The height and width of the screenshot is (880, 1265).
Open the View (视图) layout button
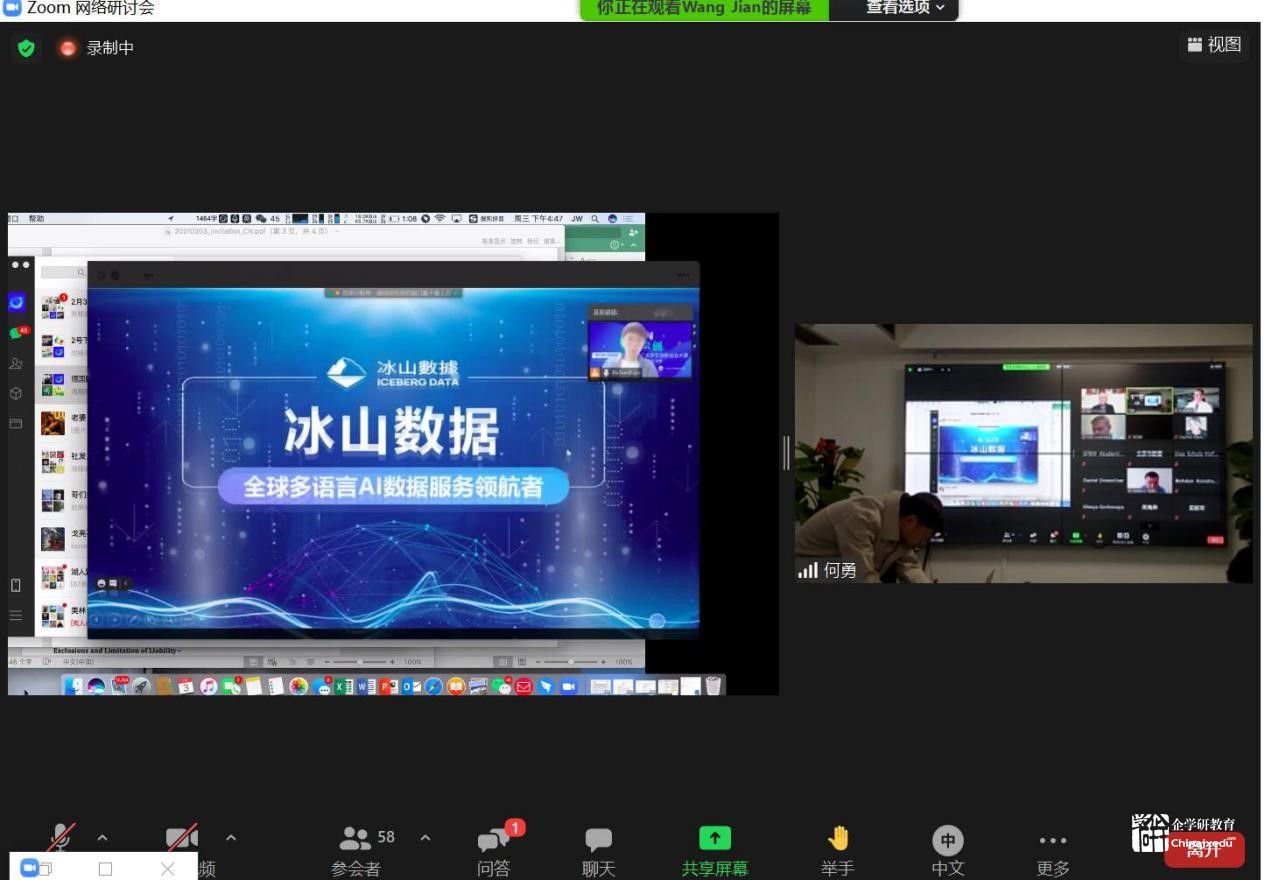click(x=1214, y=45)
